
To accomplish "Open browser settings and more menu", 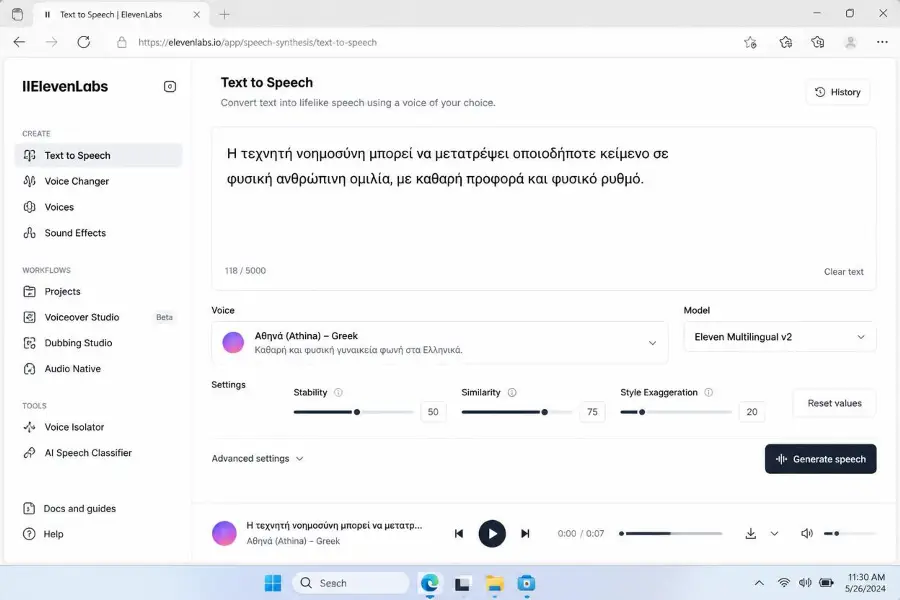I will (x=882, y=42).
